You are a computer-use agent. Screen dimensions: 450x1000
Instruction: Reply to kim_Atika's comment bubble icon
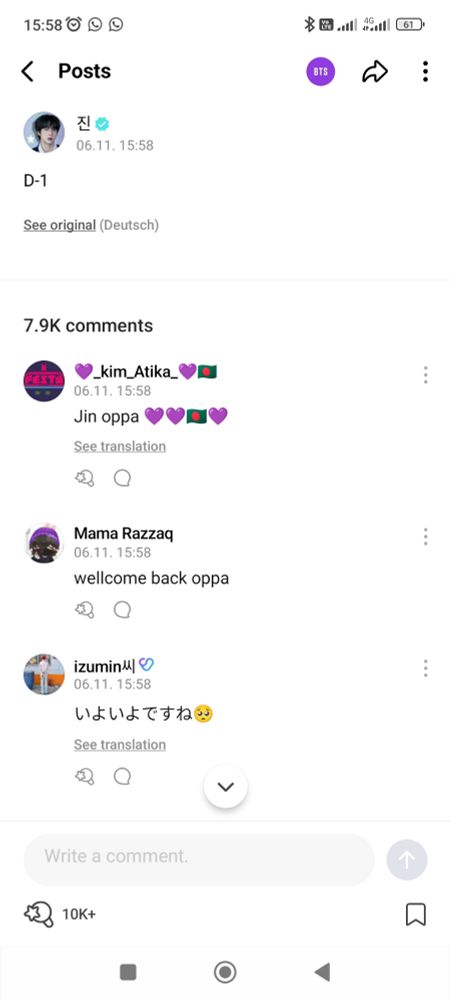(122, 478)
